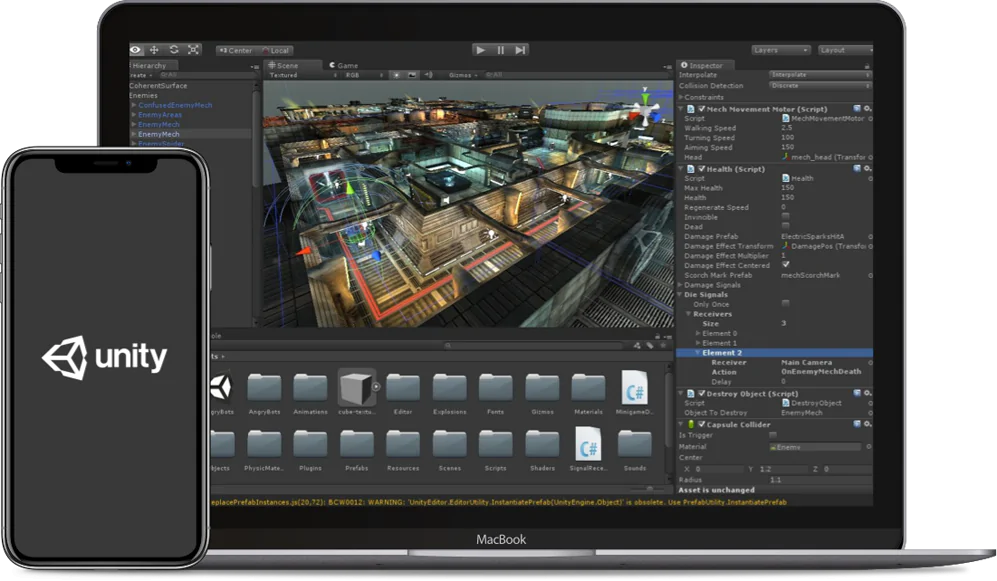The image size is (997, 581).
Task: Click the Center pivot button
Action: tap(236, 48)
